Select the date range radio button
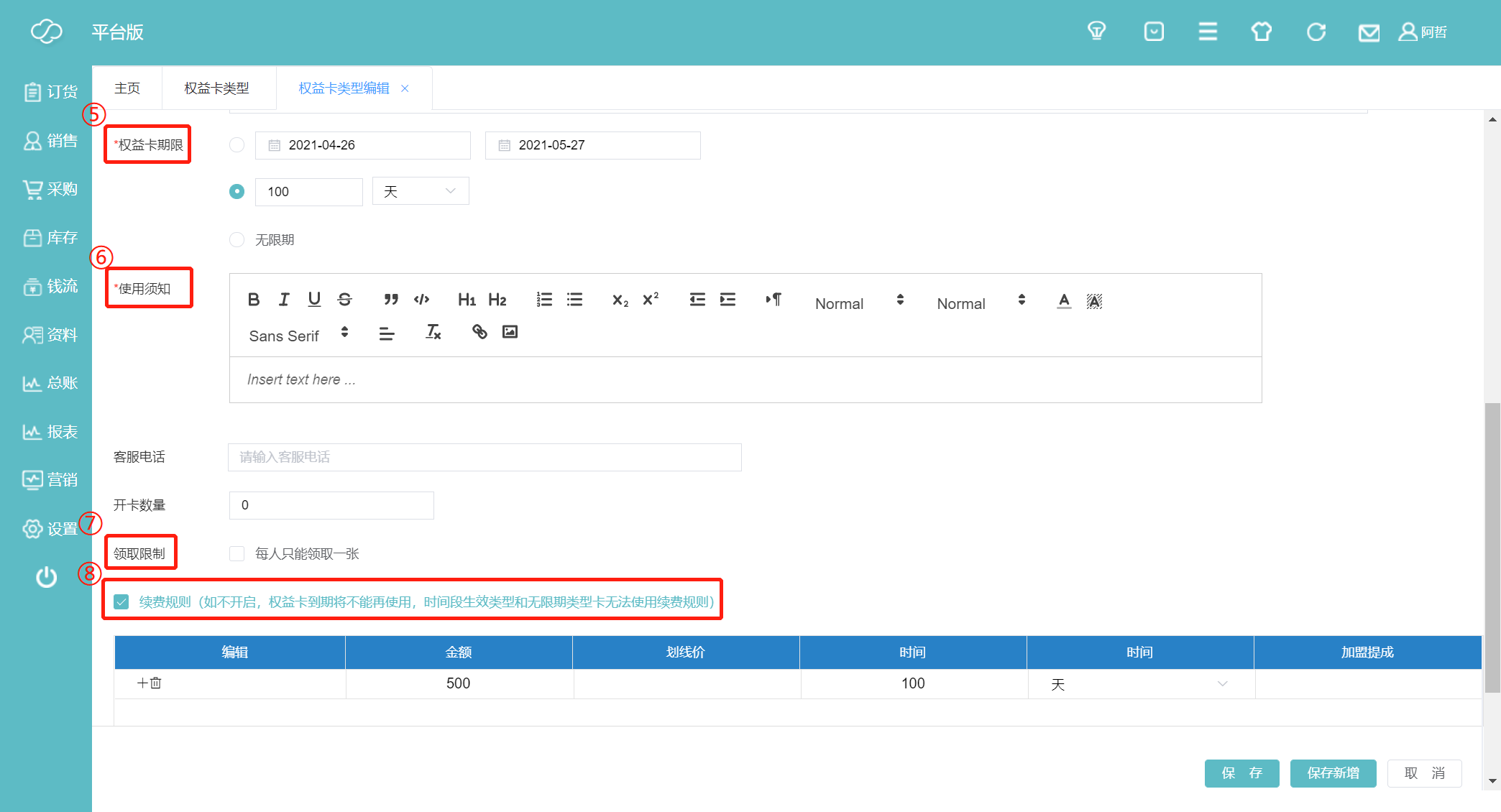The height and width of the screenshot is (812, 1501). 237,145
